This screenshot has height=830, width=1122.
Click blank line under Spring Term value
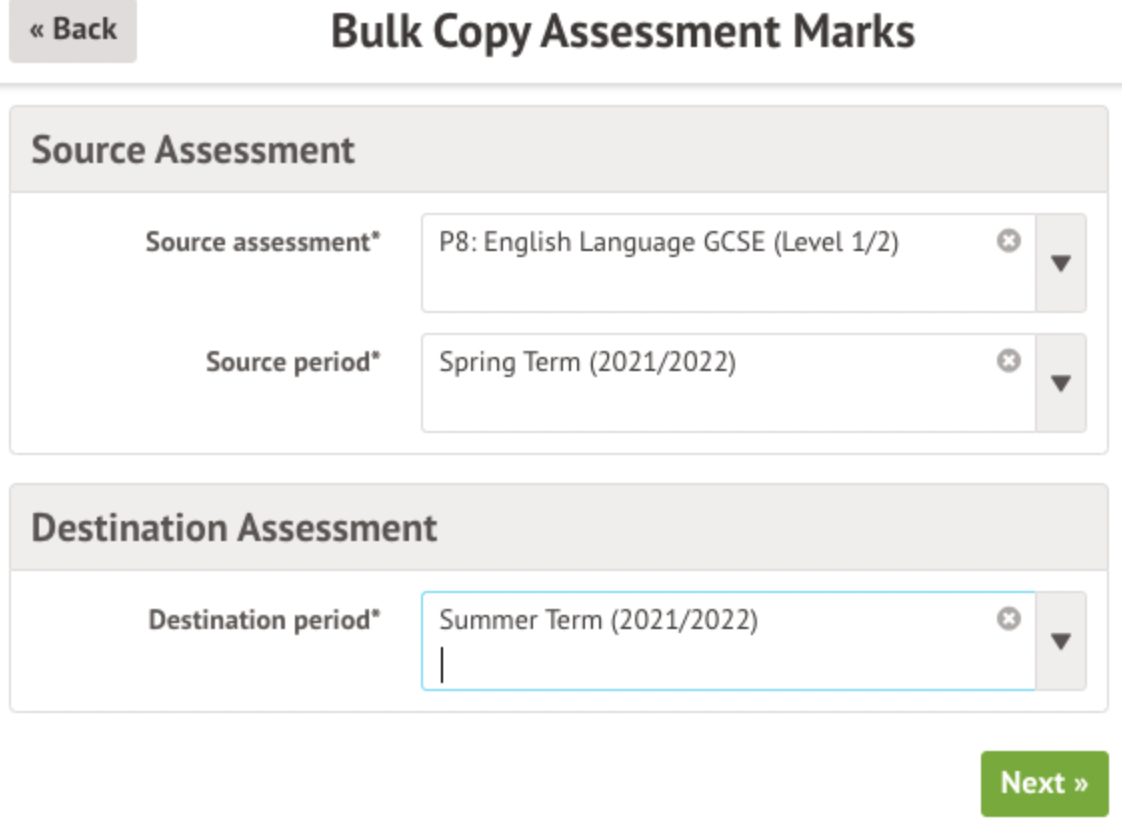700,405
